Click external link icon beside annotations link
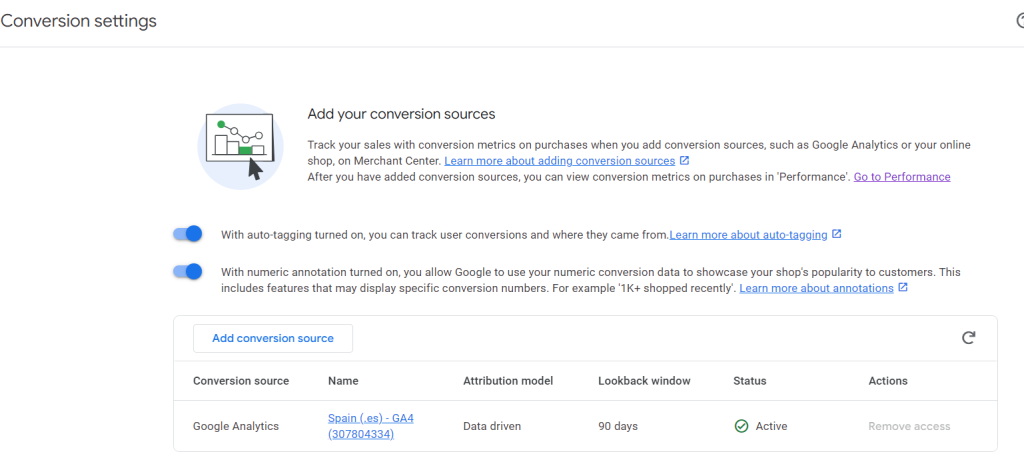Viewport: 1024px width, 462px height. click(903, 288)
